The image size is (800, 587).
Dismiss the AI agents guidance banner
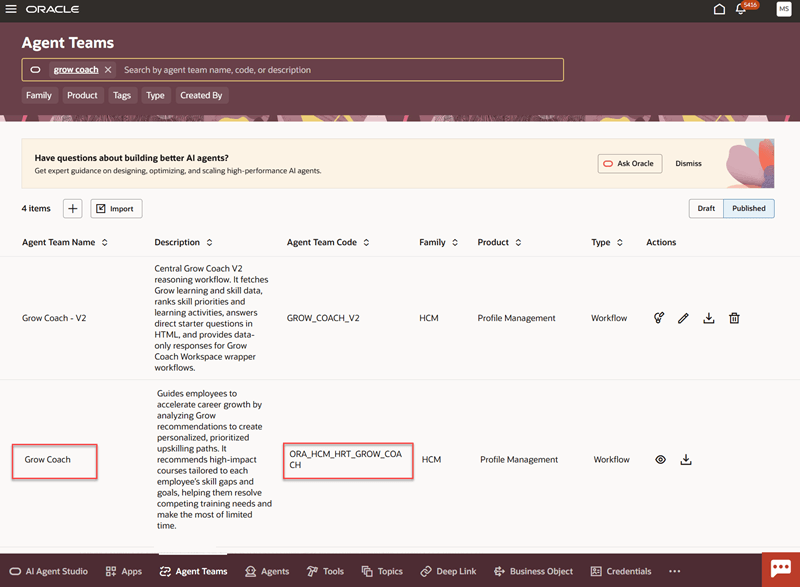[x=688, y=164]
